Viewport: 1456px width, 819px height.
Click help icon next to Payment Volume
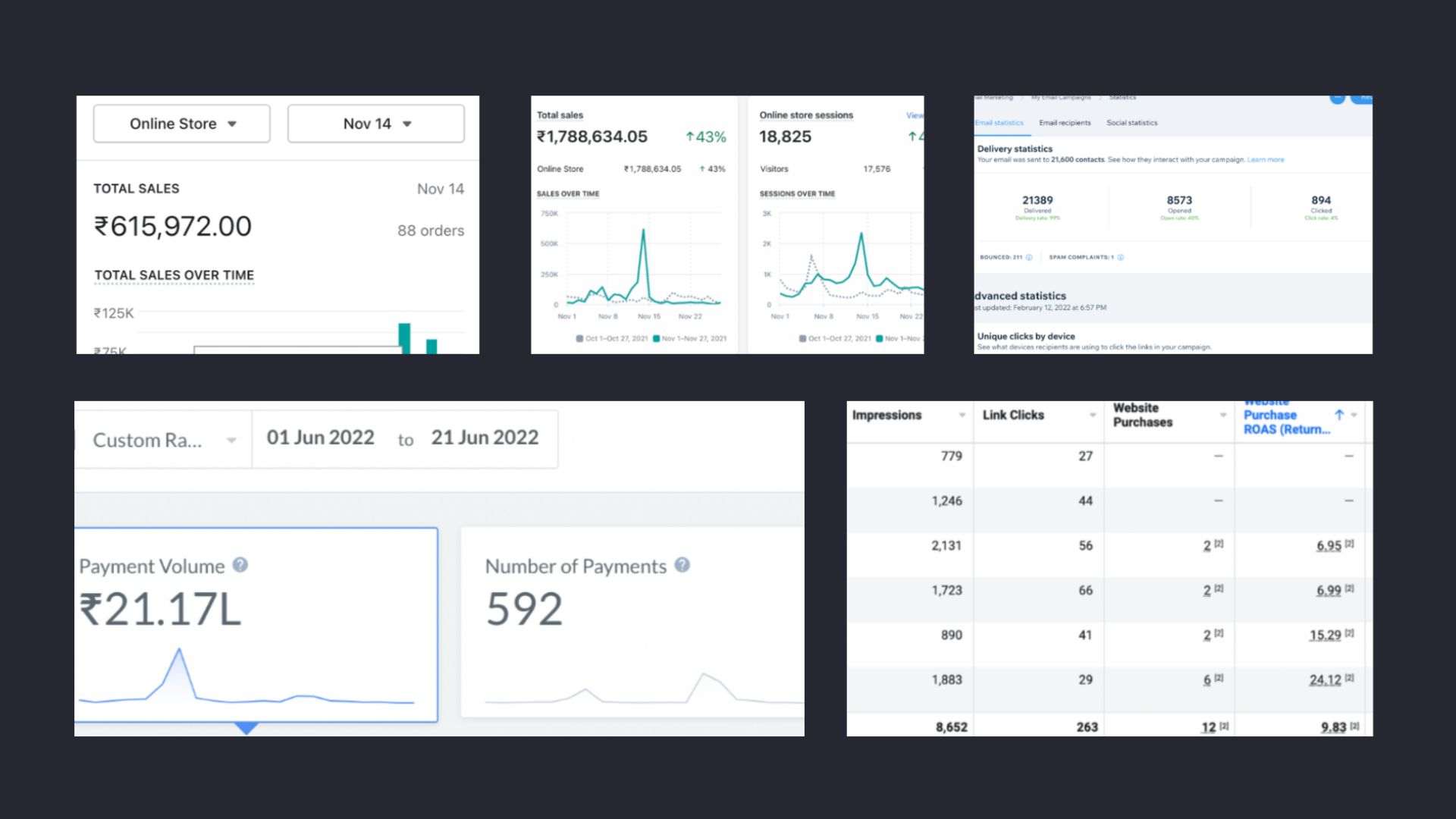click(240, 565)
